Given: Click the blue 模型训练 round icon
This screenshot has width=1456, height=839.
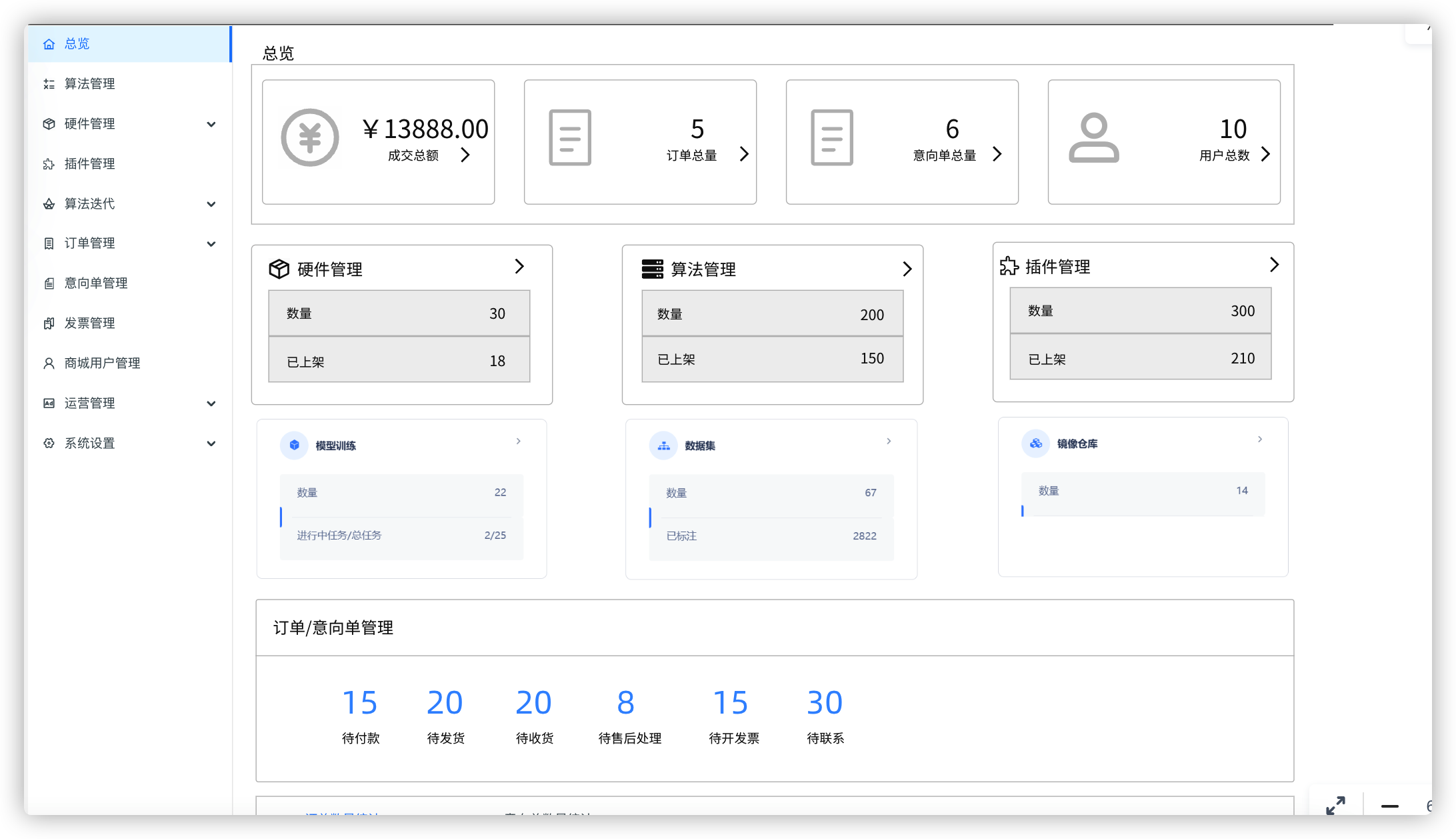Looking at the screenshot, I should point(294,446).
